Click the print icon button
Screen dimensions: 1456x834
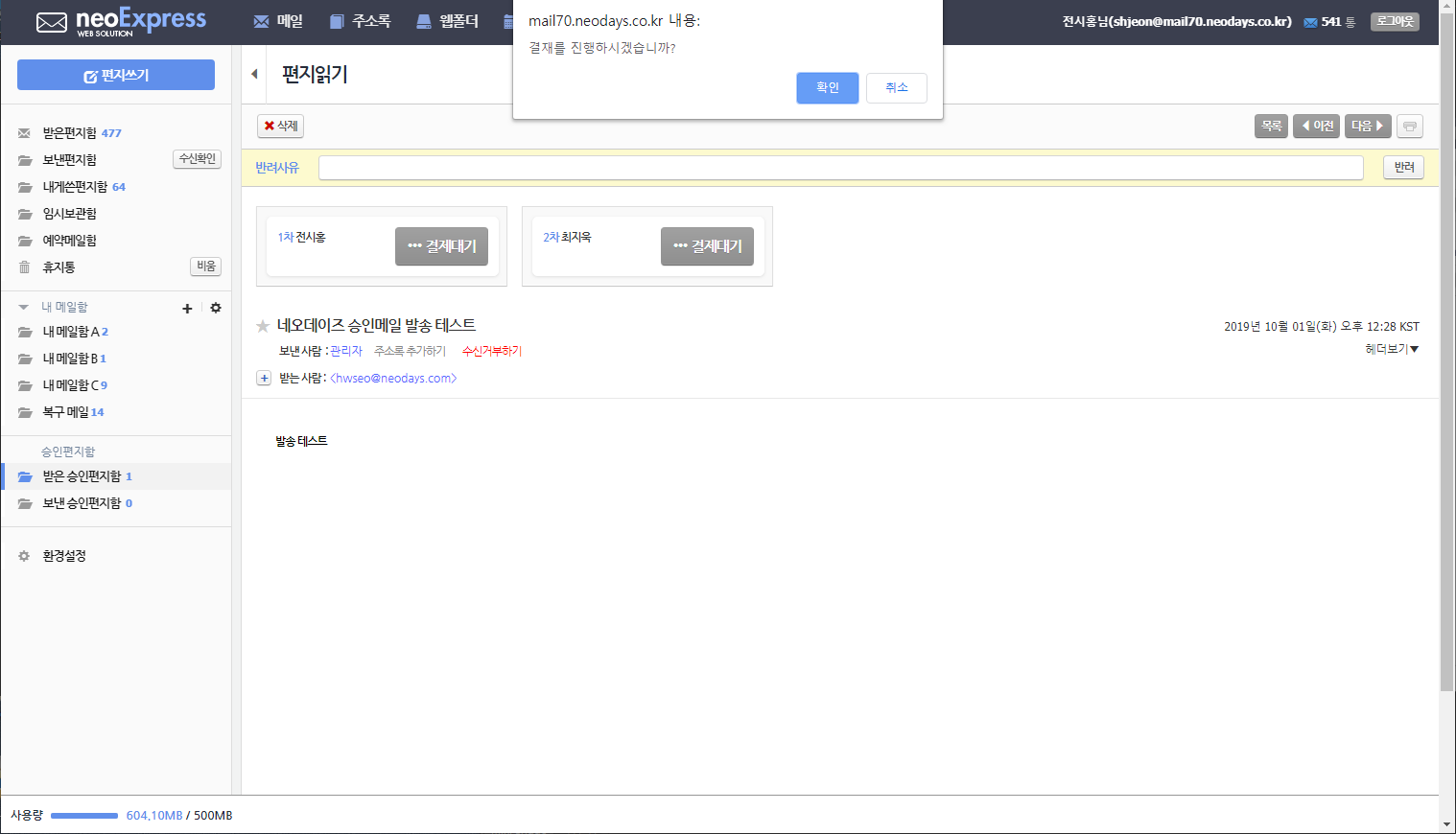point(1410,126)
